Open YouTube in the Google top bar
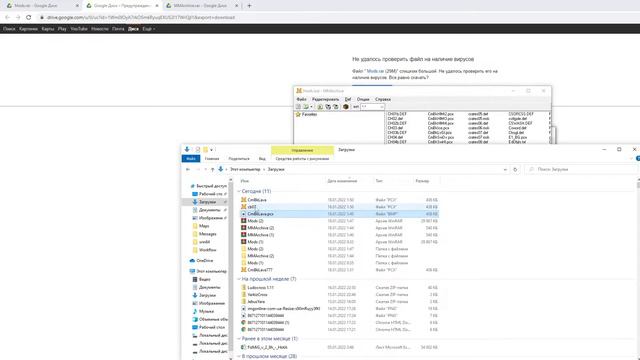Screen dimensions: 640x360 [79, 29]
